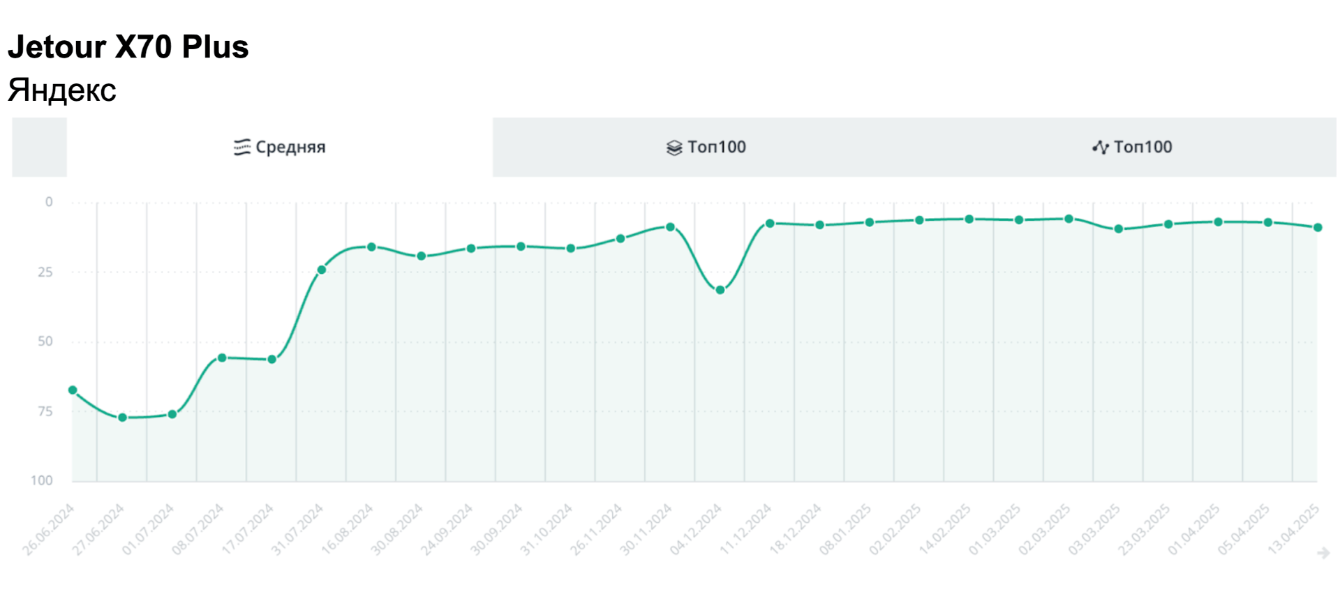
Task: Select the first data point for 26.06.2024
Action: [x=72, y=390]
